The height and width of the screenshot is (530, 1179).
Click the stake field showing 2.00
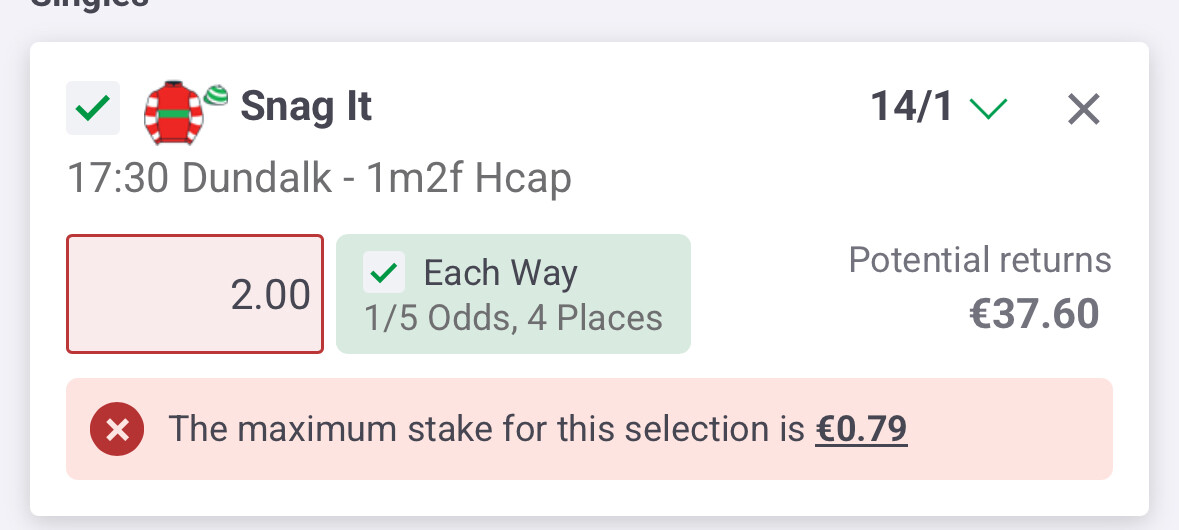pyautogui.click(x=195, y=294)
